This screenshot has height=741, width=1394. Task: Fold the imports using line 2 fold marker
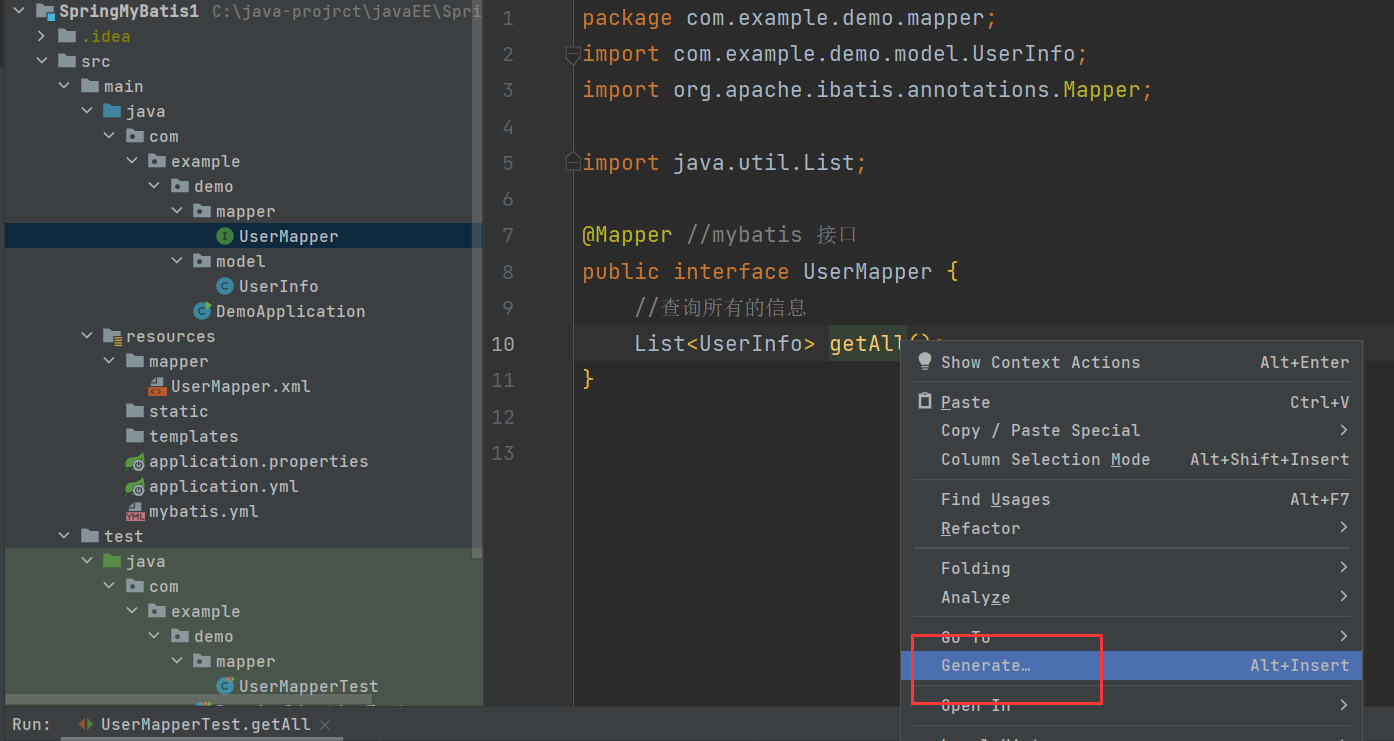coord(573,55)
